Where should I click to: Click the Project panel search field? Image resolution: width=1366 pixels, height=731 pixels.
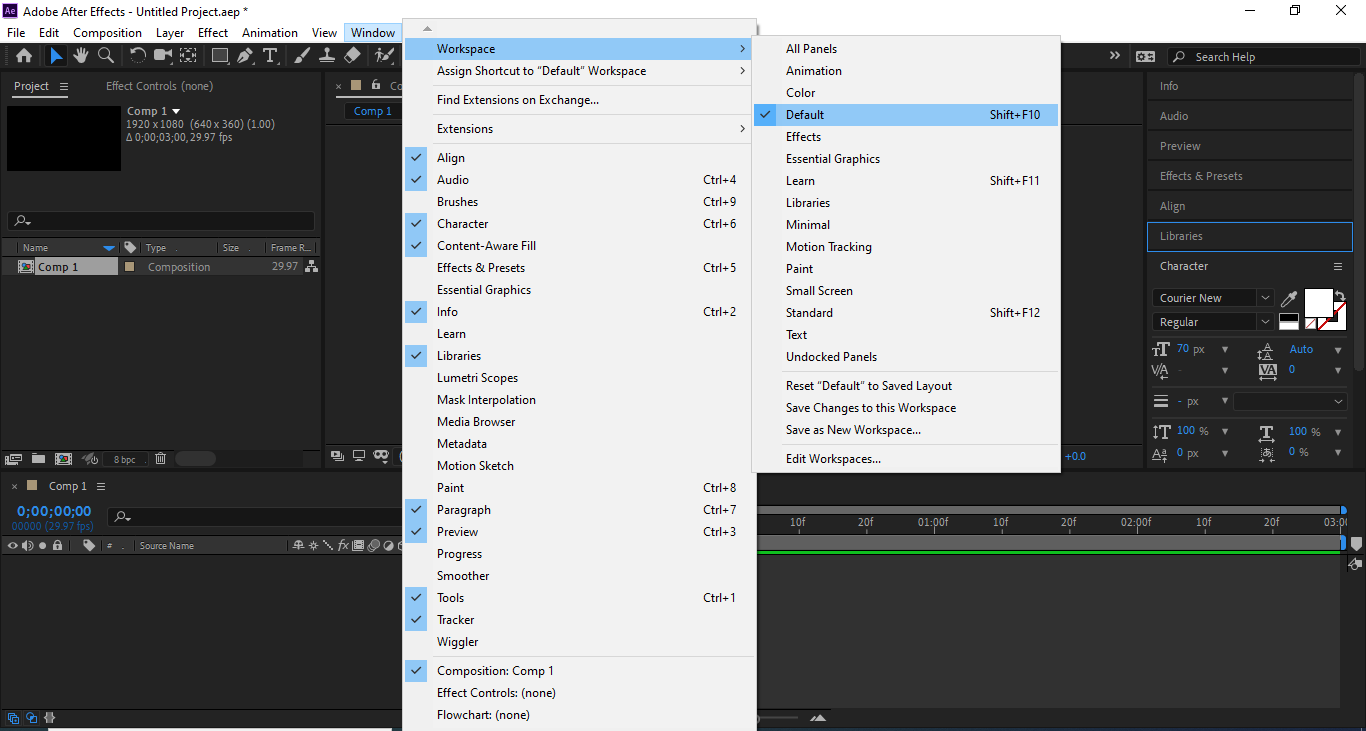(161, 221)
